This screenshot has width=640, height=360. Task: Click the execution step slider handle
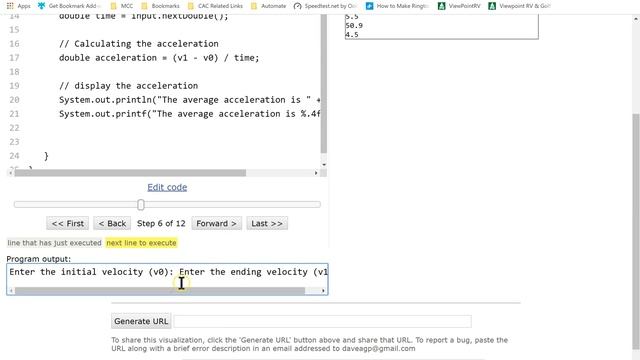(141, 204)
